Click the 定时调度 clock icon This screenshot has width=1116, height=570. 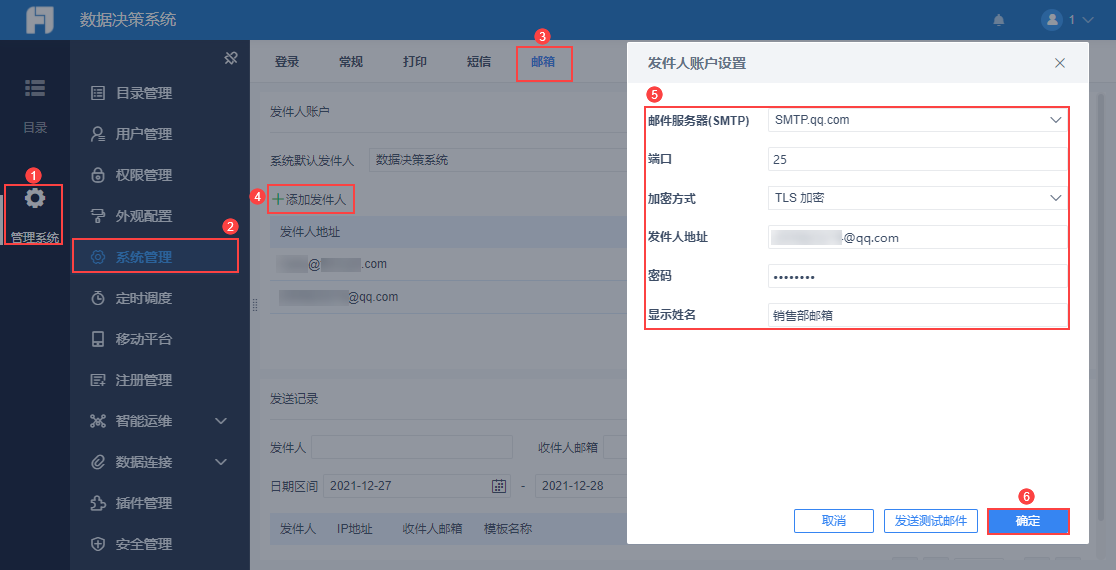(98, 298)
